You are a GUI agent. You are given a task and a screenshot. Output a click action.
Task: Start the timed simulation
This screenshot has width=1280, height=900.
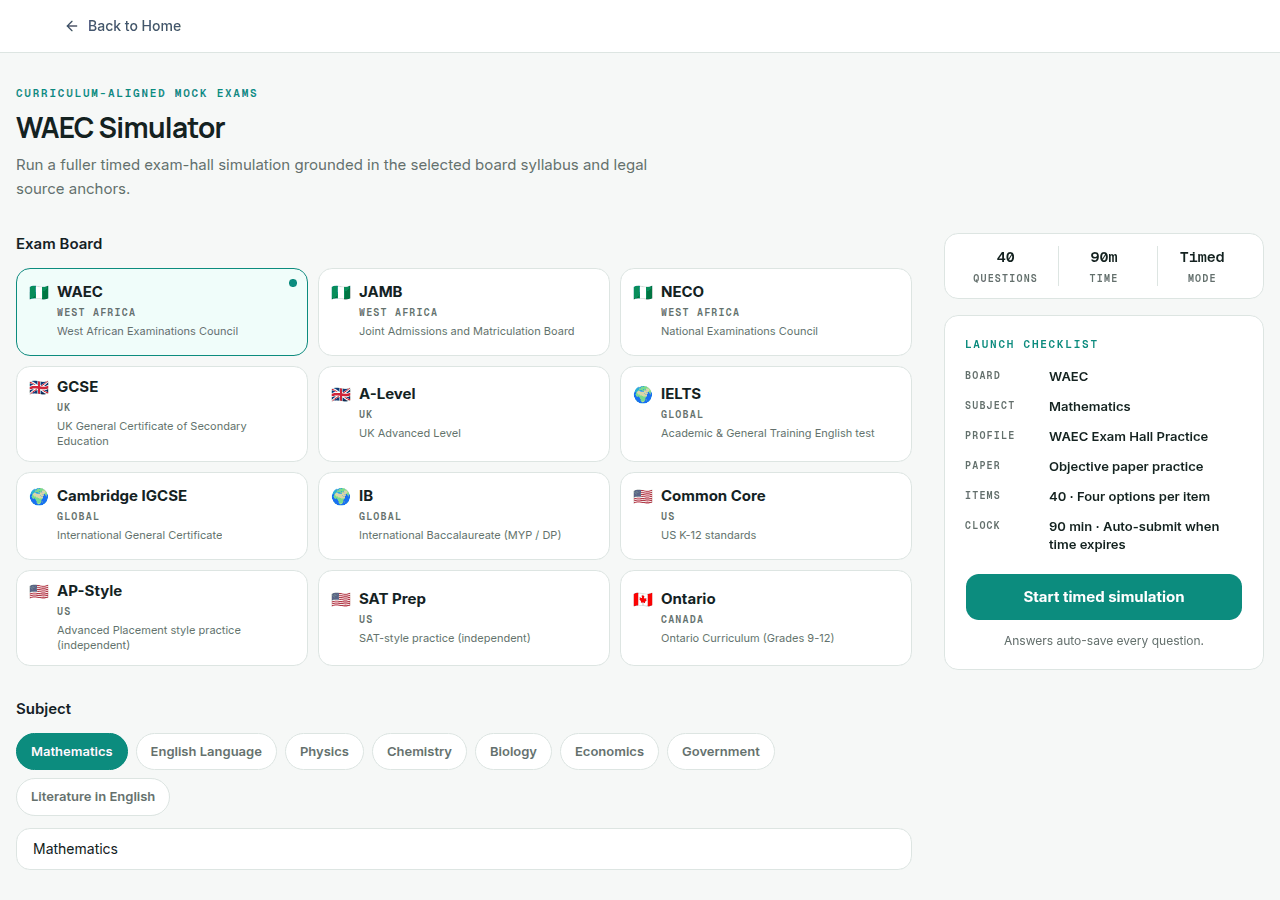[x=1104, y=597]
